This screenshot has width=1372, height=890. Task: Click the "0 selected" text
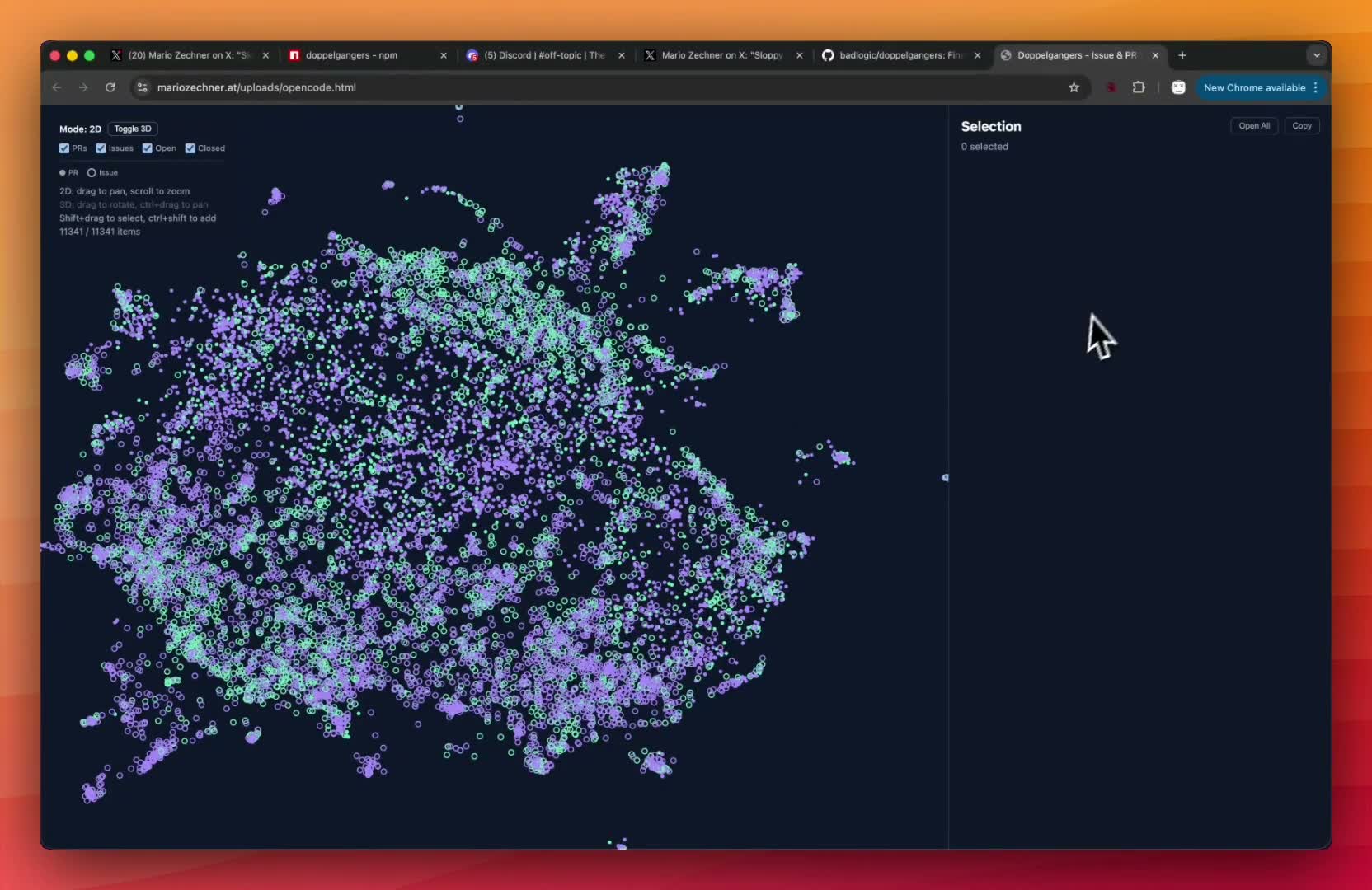click(984, 147)
